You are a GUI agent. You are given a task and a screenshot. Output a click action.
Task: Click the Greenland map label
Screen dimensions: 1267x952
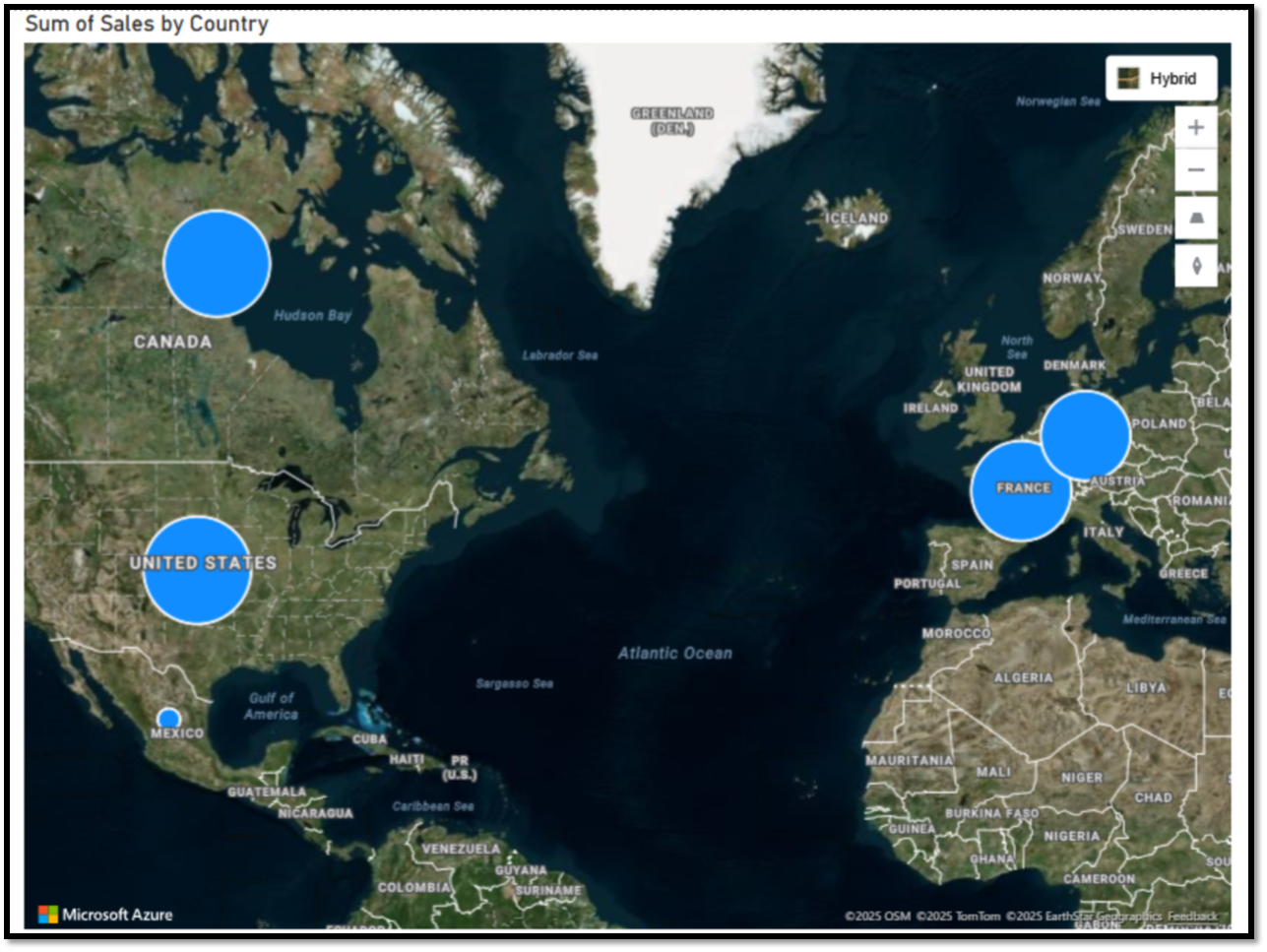click(x=672, y=121)
